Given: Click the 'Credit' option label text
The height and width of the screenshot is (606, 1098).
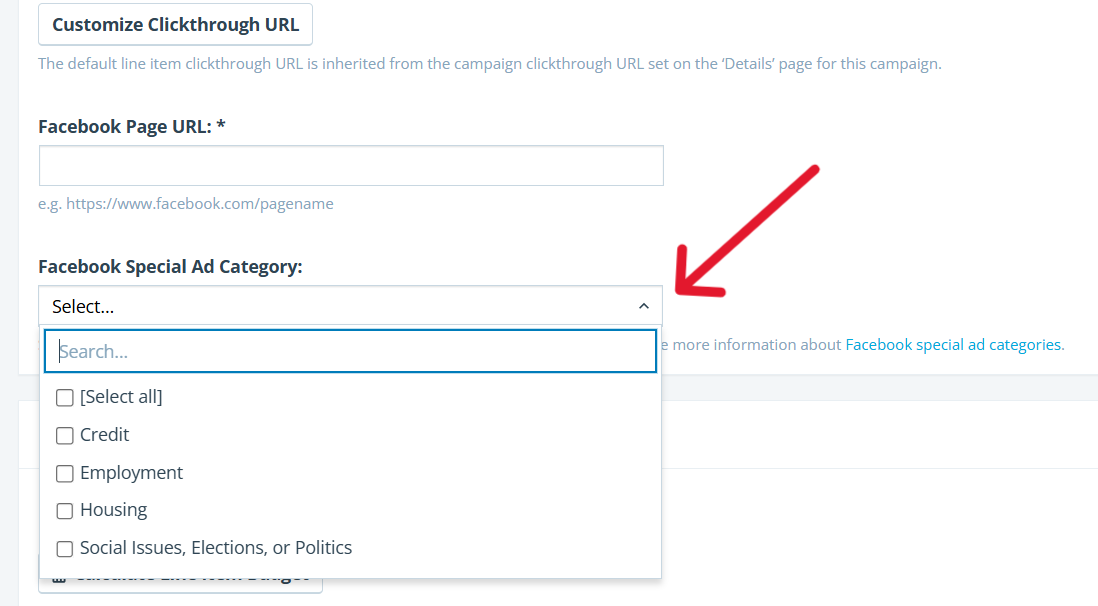Looking at the screenshot, I should click(x=104, y=435).
